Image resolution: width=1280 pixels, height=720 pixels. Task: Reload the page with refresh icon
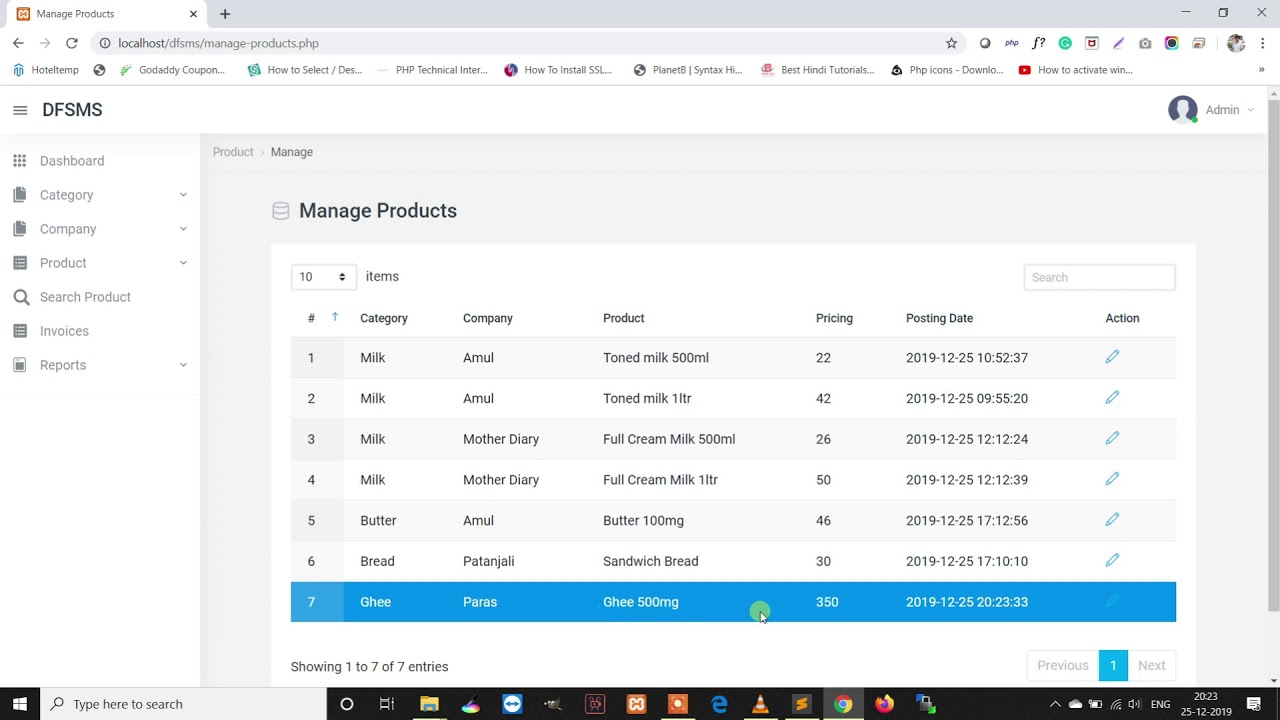point(72,43)
